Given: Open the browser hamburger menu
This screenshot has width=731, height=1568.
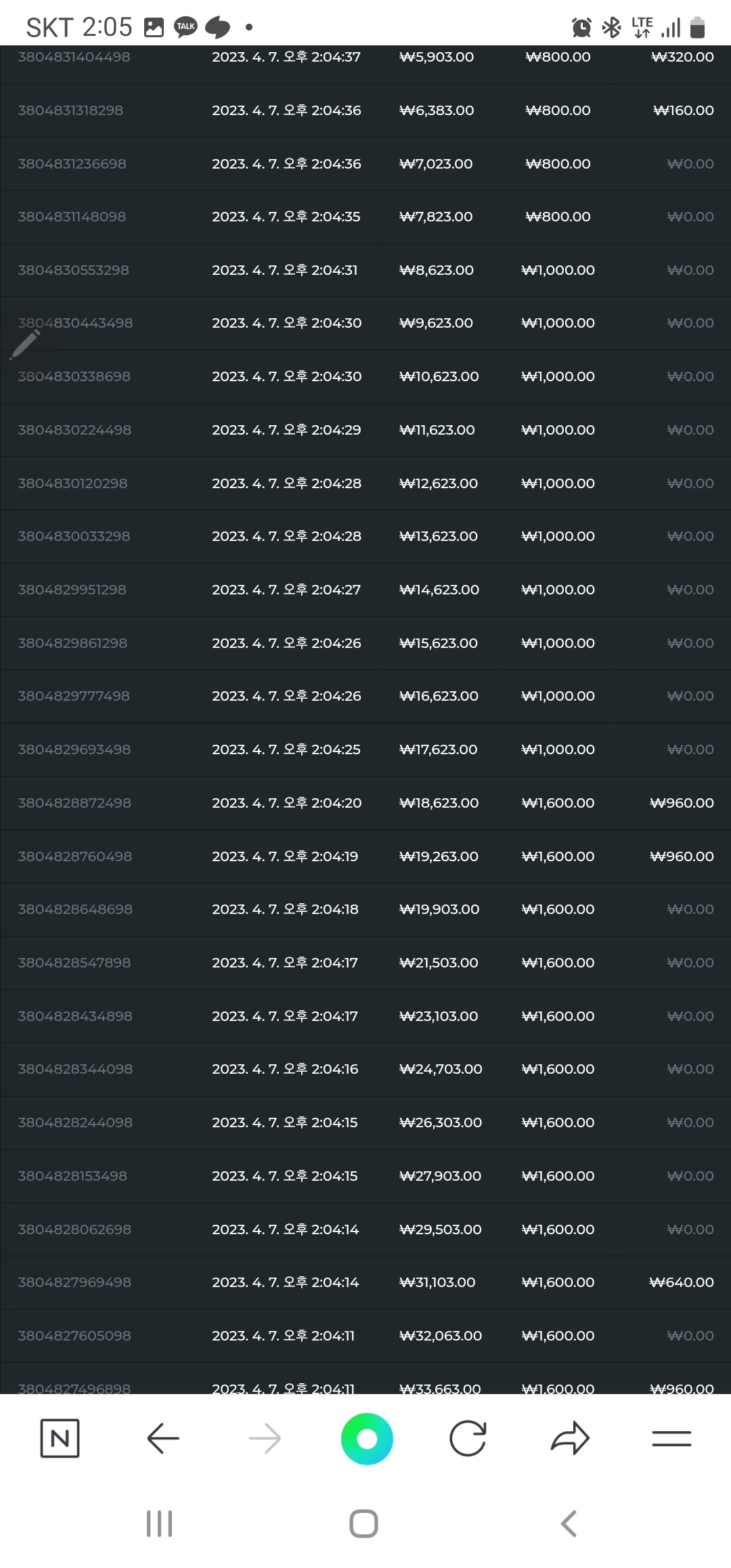Looking at the screenshot, I should pyautogui.click(x=671, y=1438).
